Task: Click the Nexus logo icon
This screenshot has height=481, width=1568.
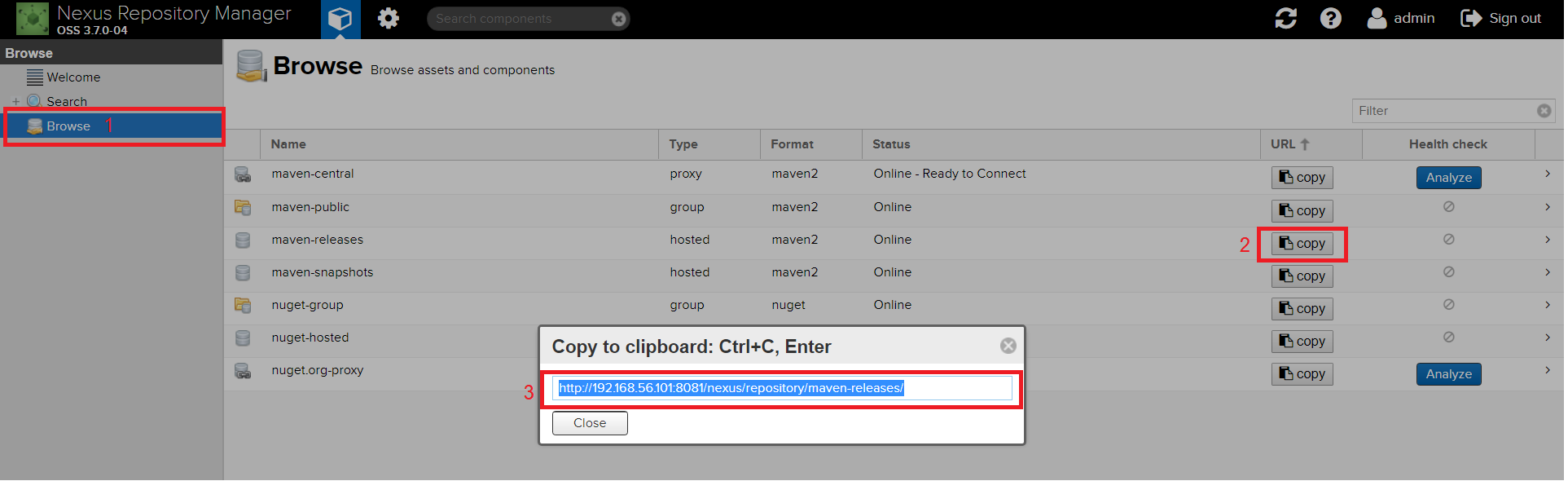Action: point(33,19)
